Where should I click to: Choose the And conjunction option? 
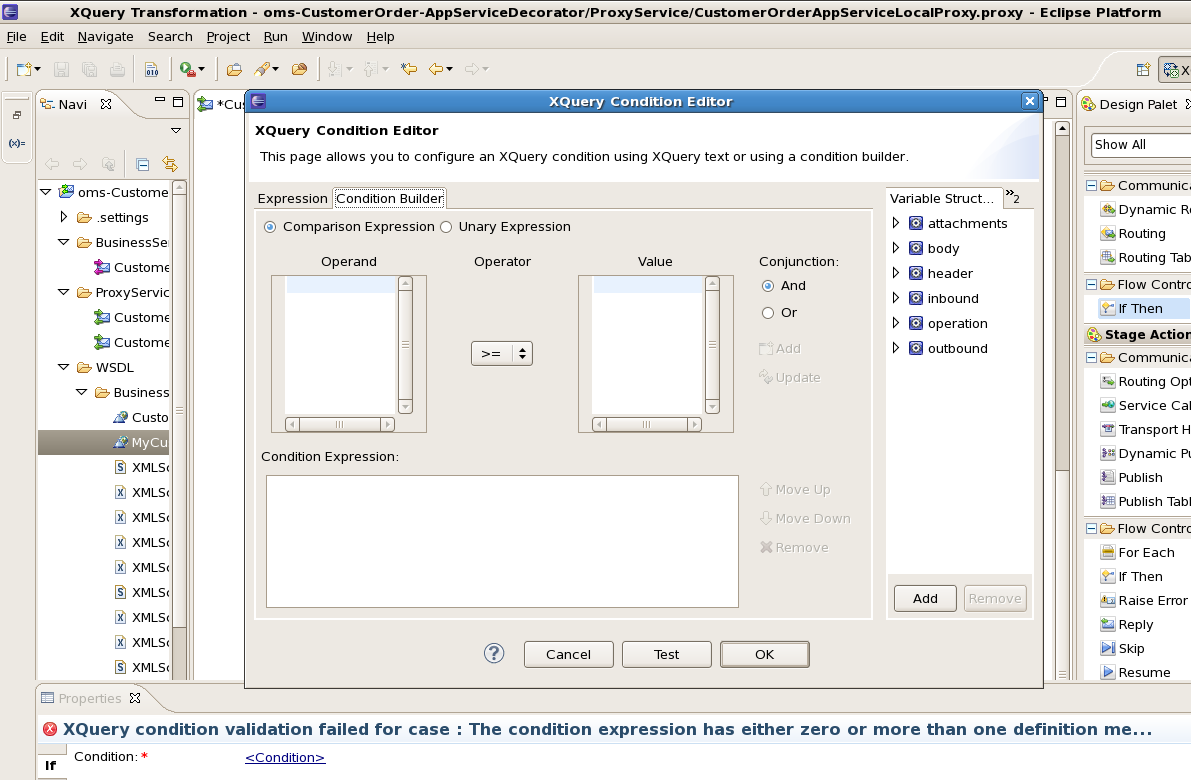tap(768, 286)
